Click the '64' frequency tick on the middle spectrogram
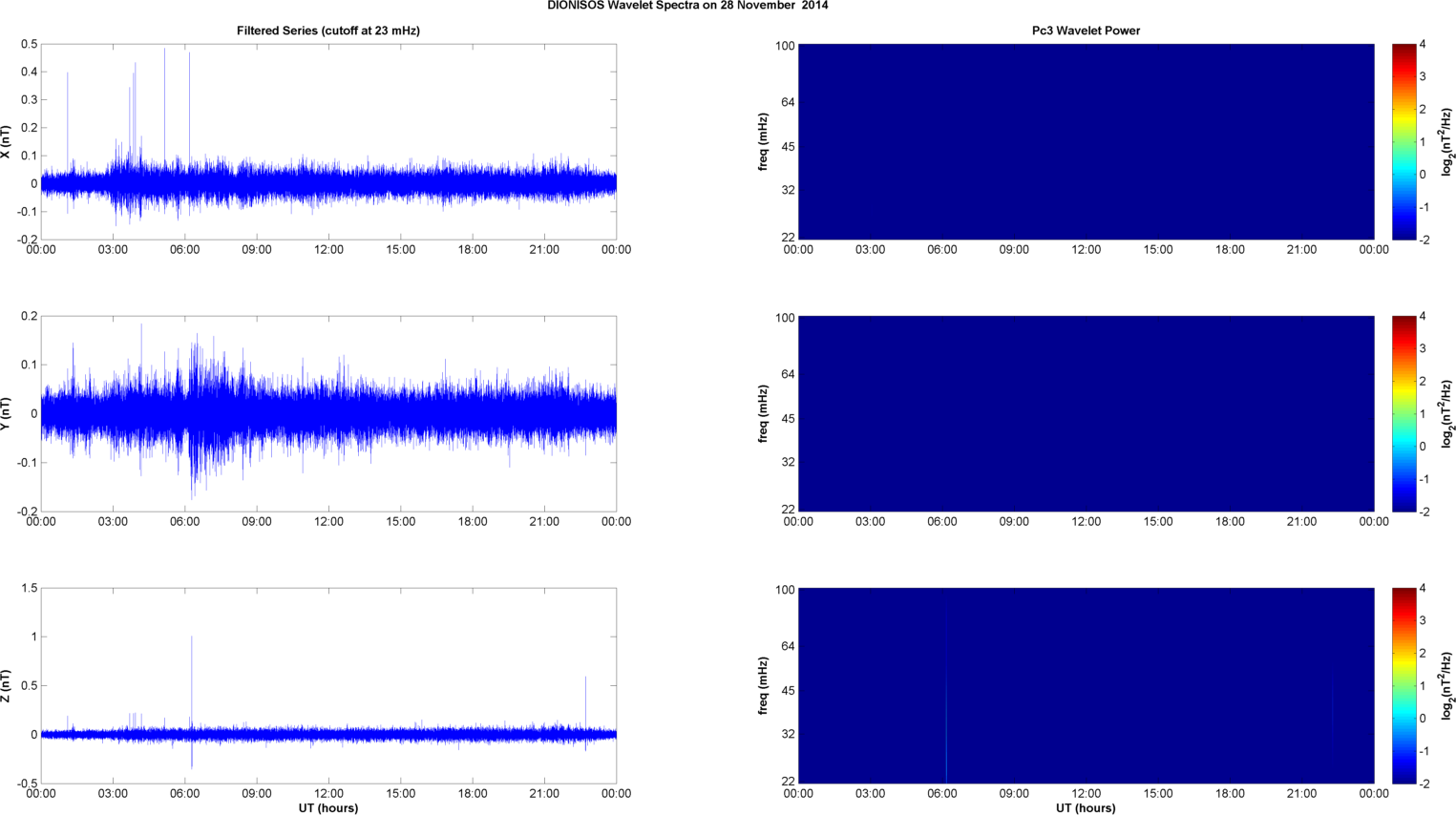This screenshot has height=815, width=1456. (789, 375)
